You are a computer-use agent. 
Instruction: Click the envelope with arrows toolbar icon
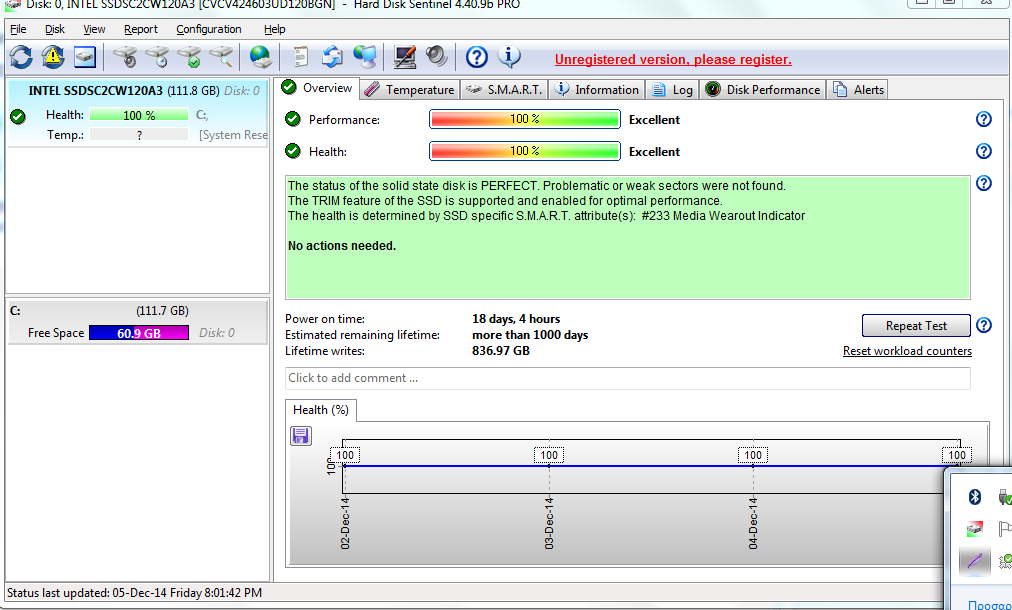click(332, 57)
